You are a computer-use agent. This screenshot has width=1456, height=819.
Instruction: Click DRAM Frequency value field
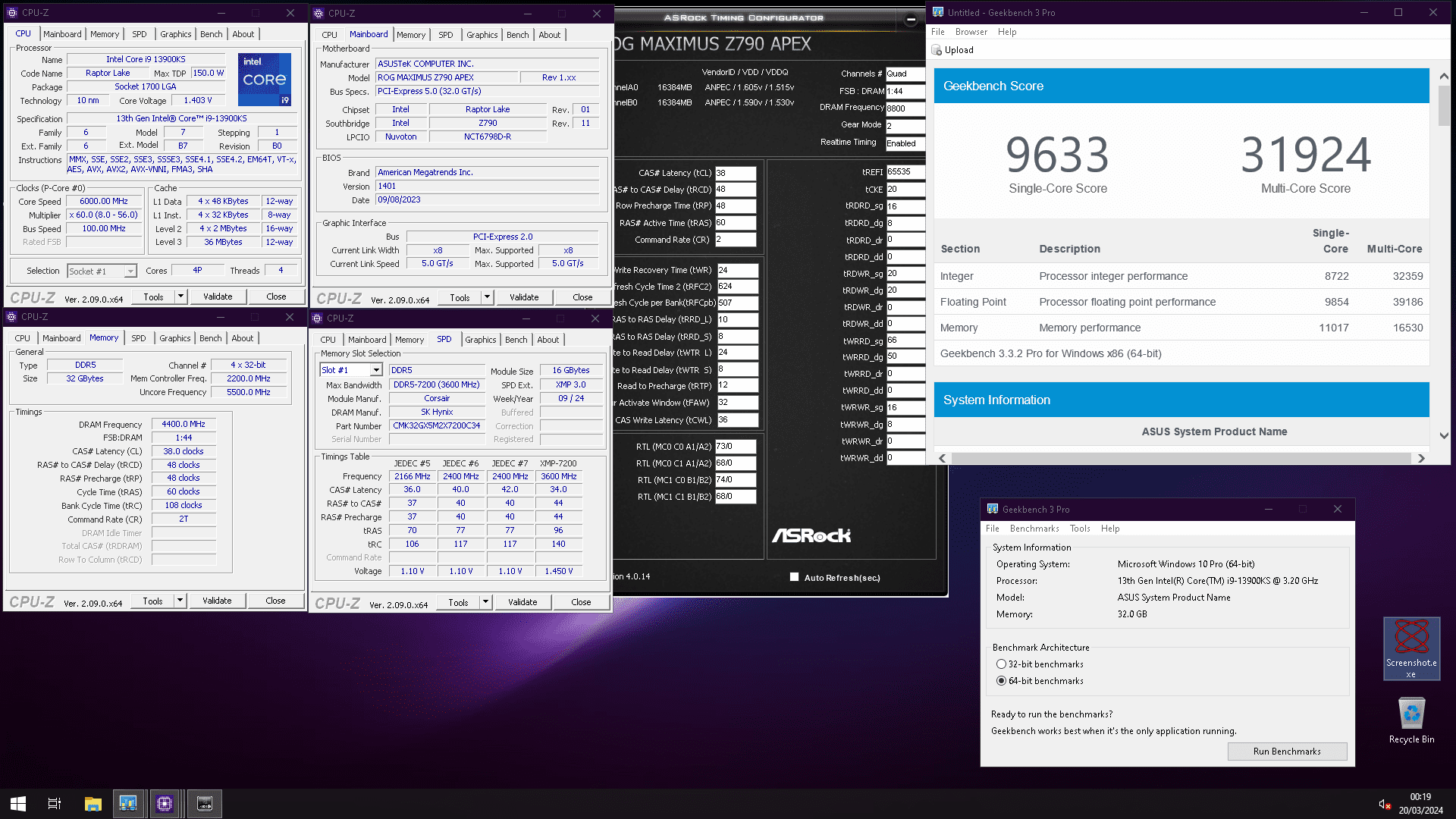click(x=905, y=108)
